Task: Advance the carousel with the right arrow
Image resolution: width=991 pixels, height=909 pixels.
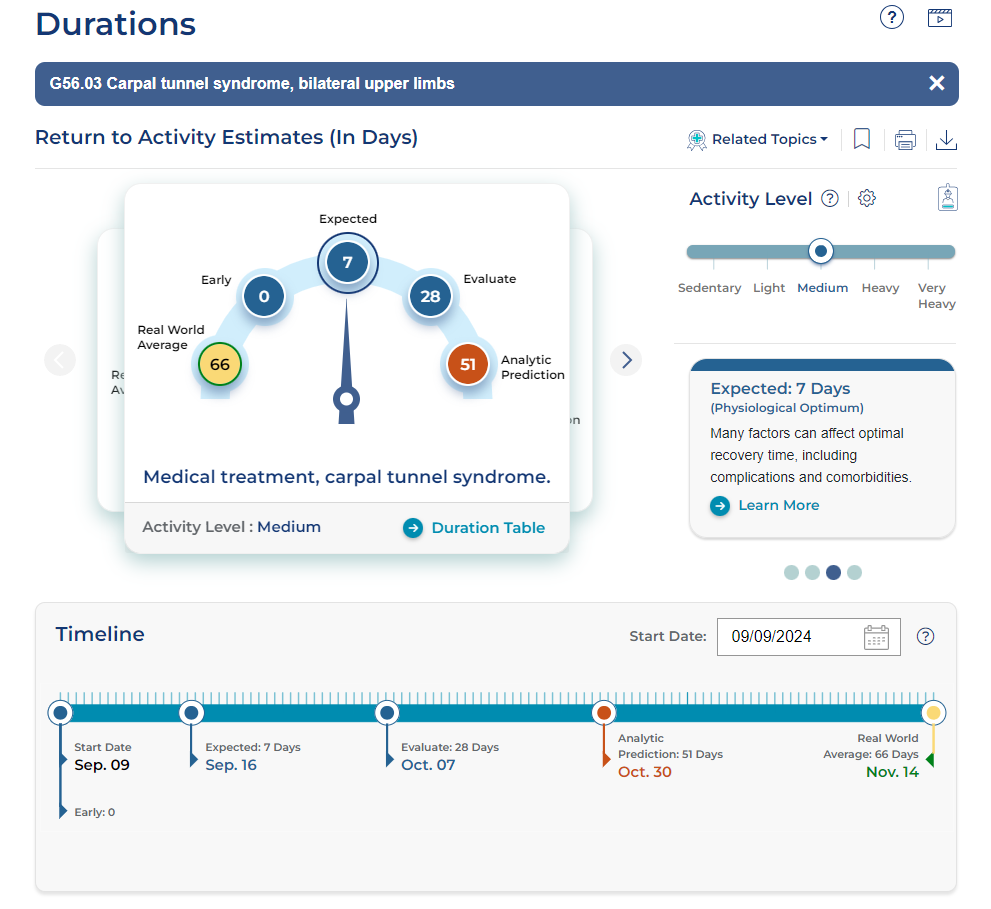Action: coord(626,360)
